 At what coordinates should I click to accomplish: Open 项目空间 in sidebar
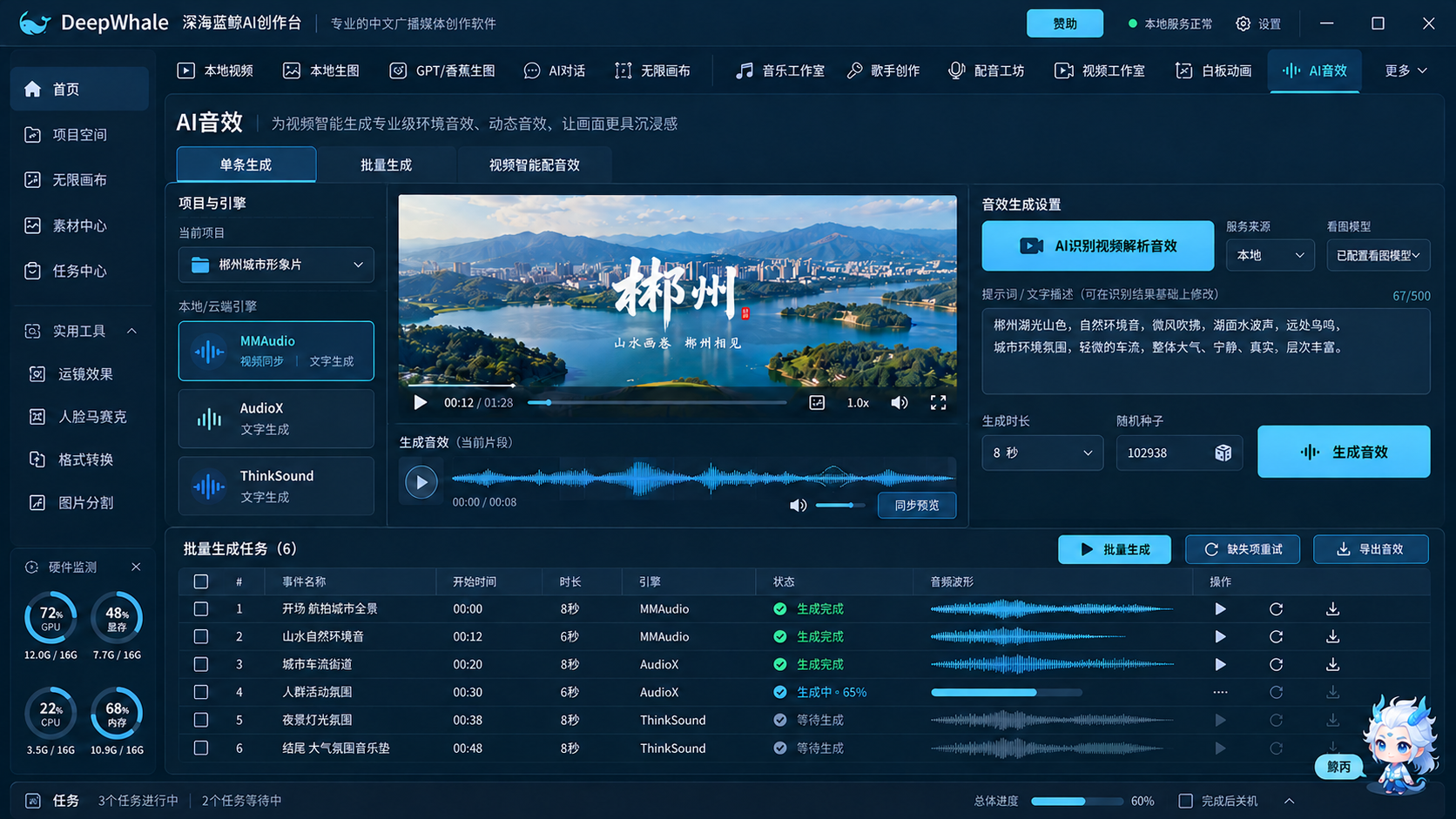(79, 135)
